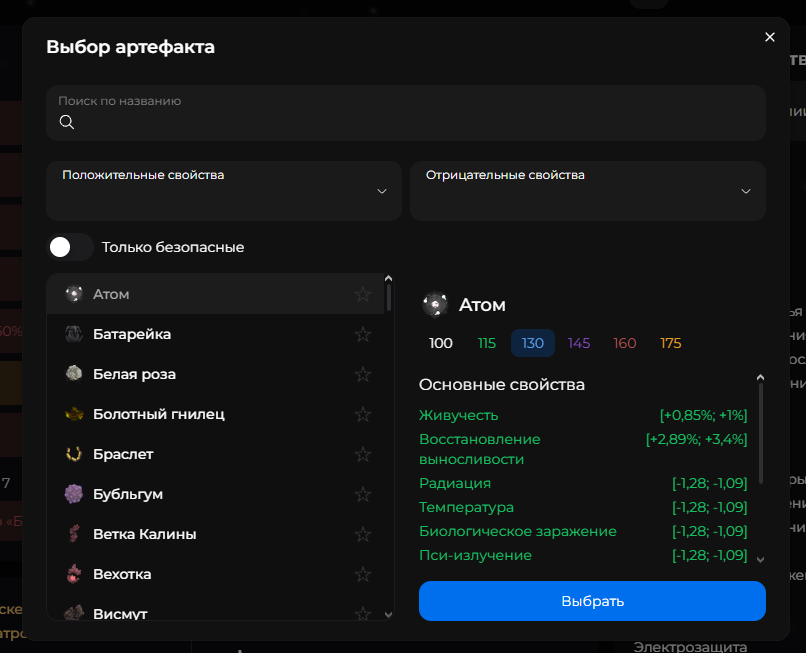Favorite Батарейка using its star
The height and width of the screenshot is (653, 806).
pyautogui.click(x=363, y=334)
